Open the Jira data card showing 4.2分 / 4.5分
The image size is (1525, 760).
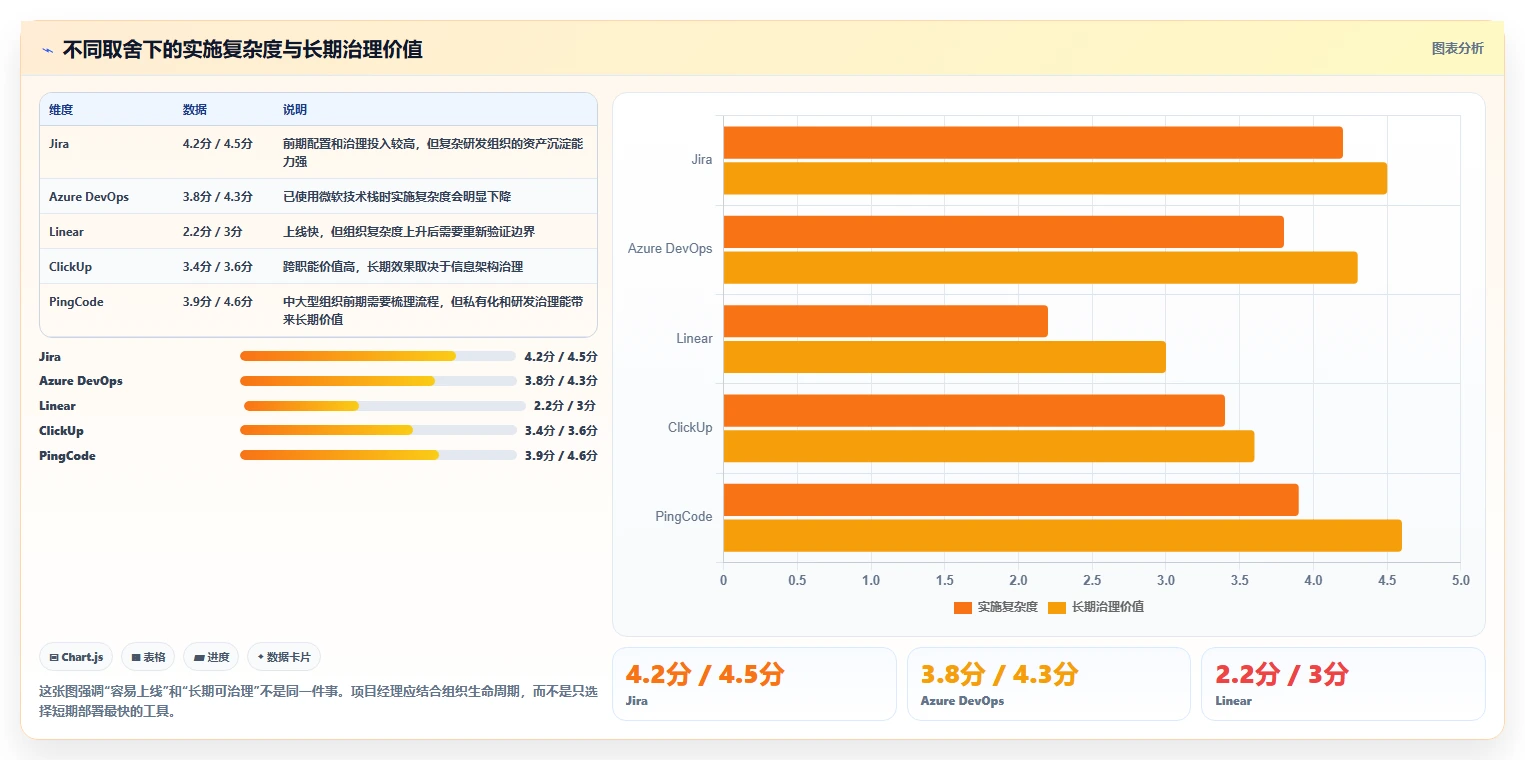[x=754, y=684]
